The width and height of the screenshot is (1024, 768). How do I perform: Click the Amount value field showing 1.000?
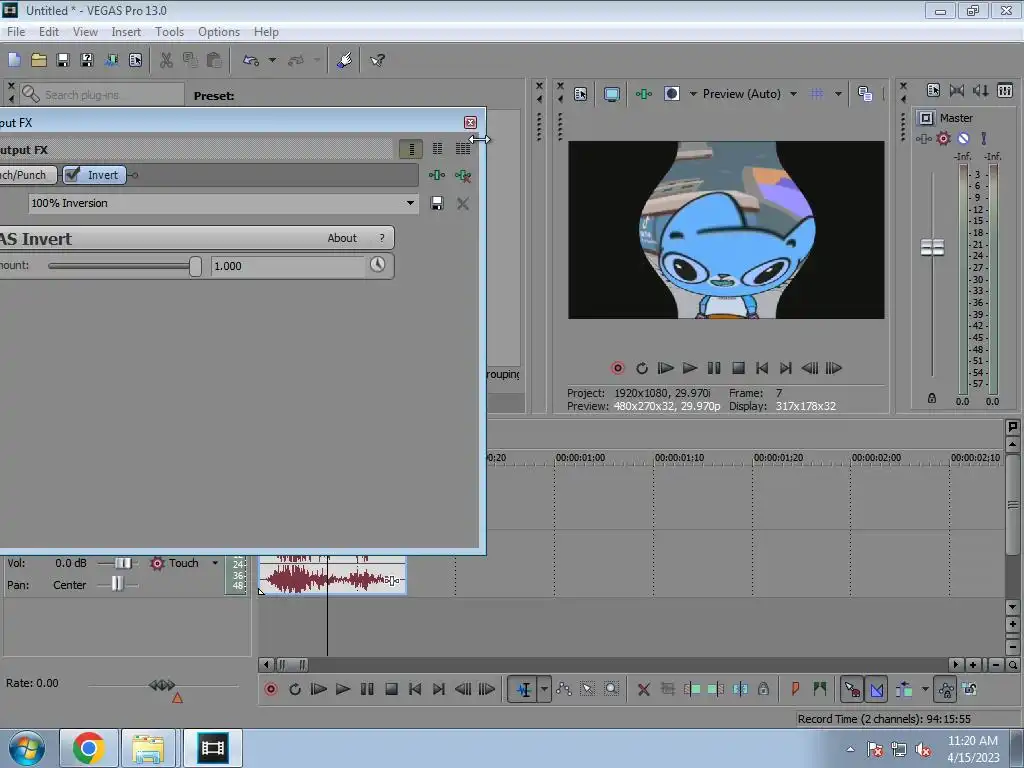tap(288, 266)
